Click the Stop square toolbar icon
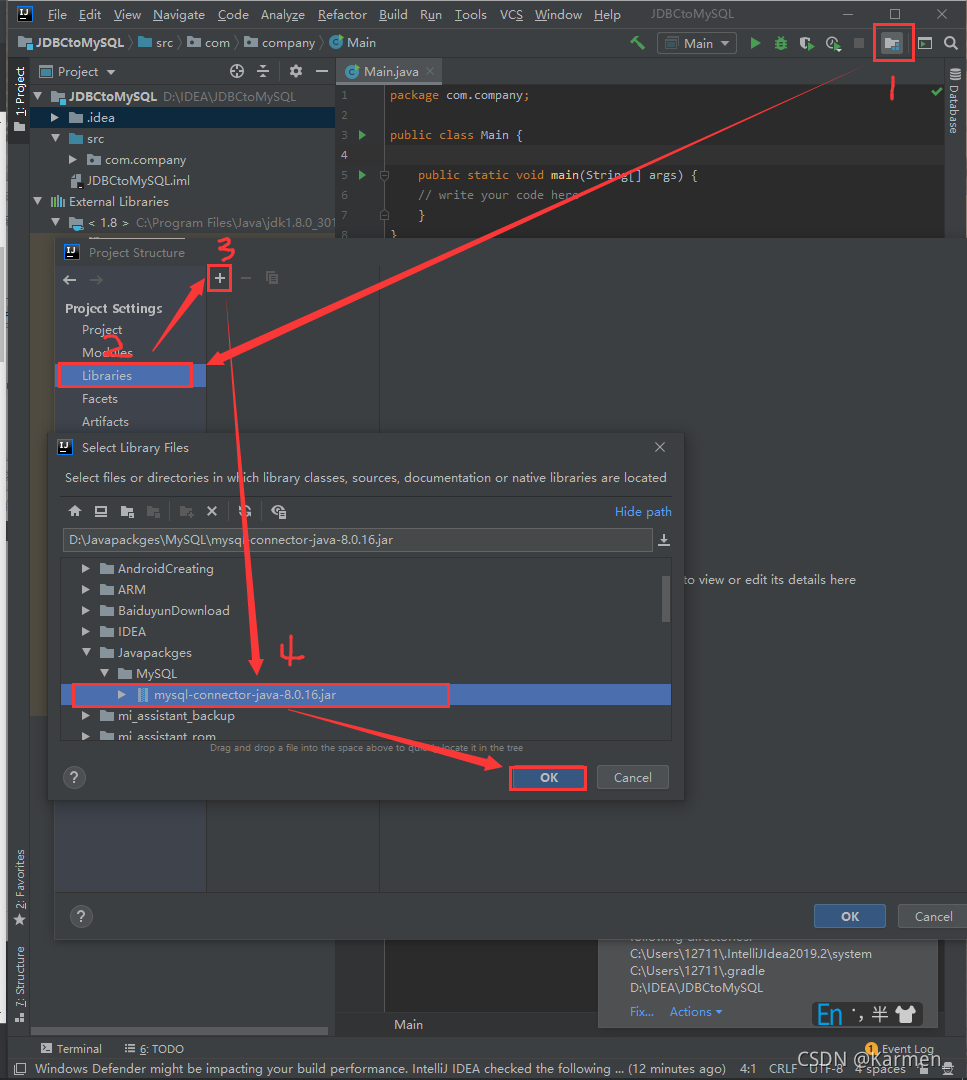The image size is (967, 1080). (858, 43)
